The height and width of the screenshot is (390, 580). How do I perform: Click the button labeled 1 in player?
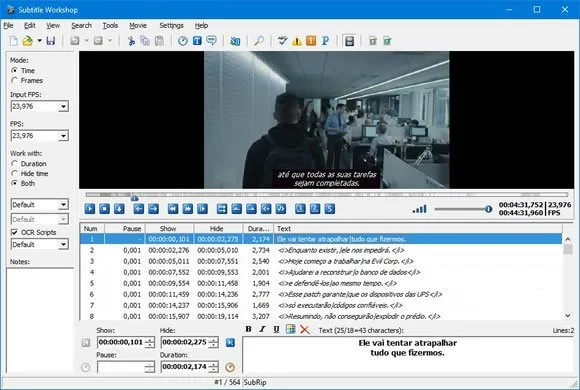[300, 209]
